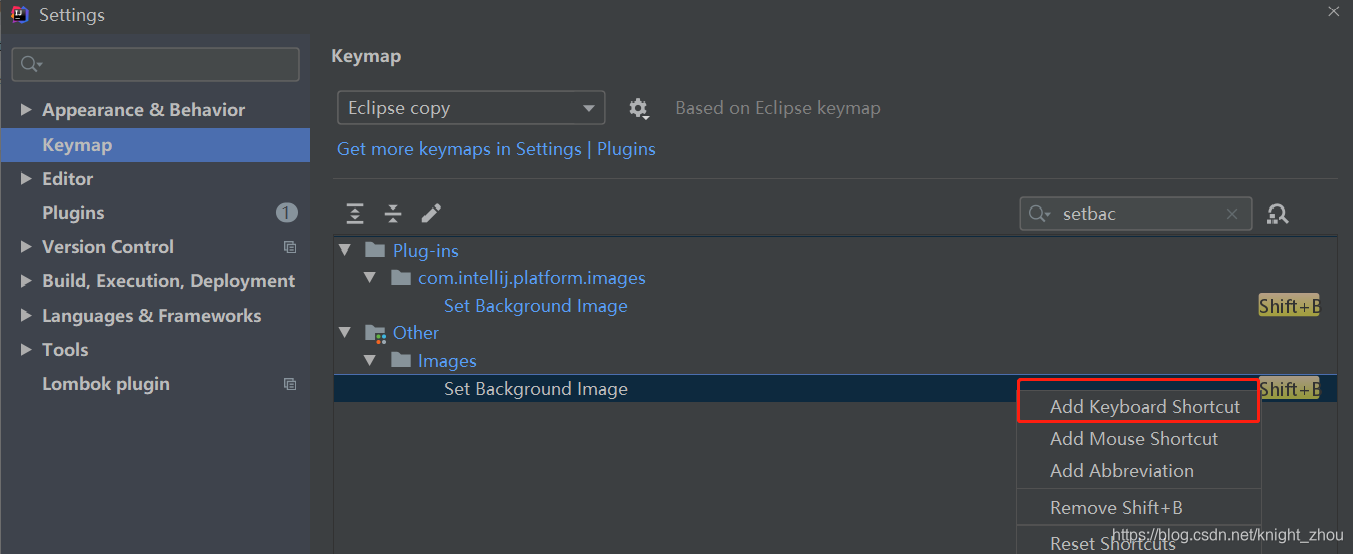Collapse the Other tree node
The image size is (1353, 554).
pyautogui.click(x=345, y=332)
